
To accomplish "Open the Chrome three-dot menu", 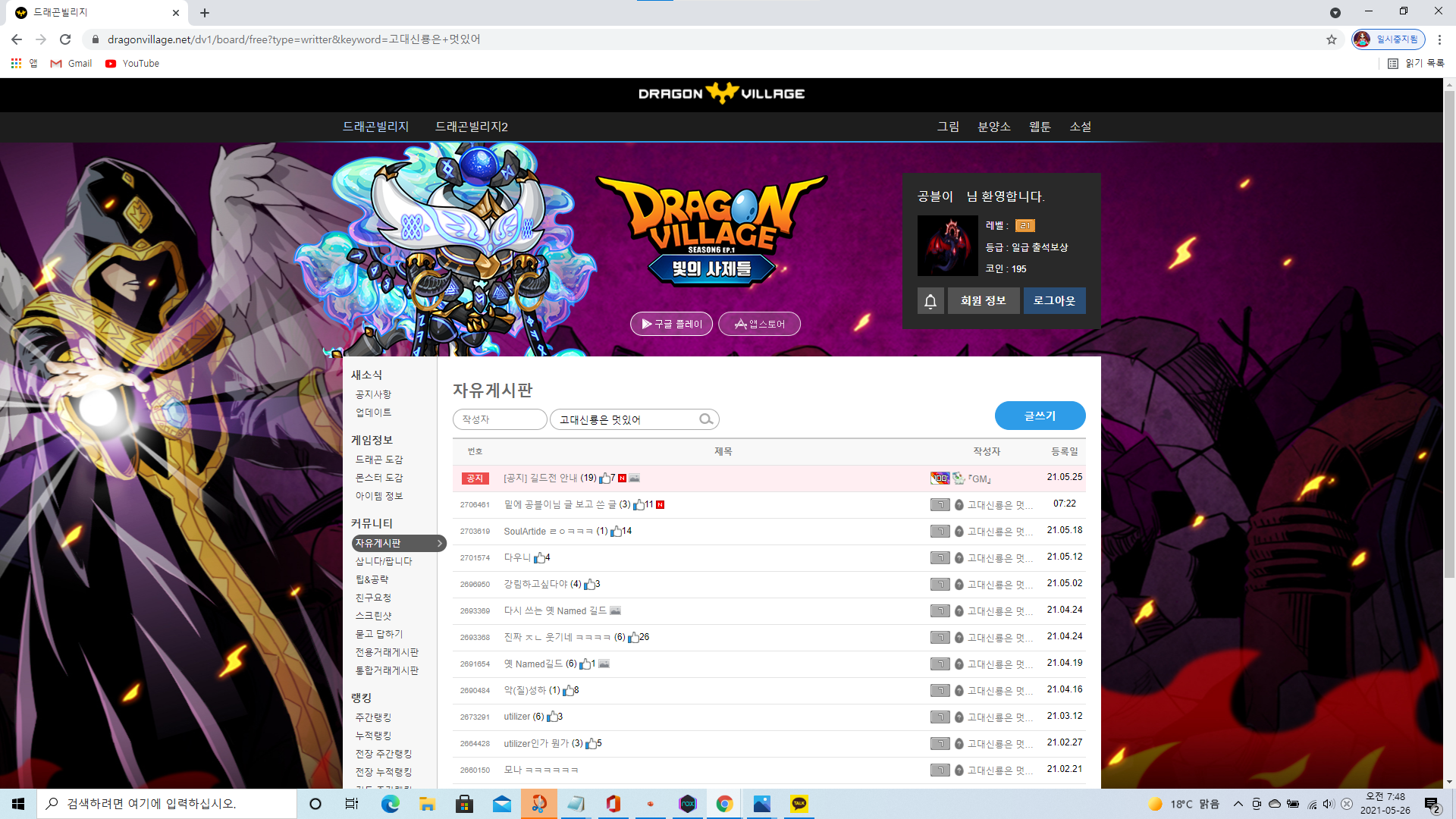I will [1439, 39].
